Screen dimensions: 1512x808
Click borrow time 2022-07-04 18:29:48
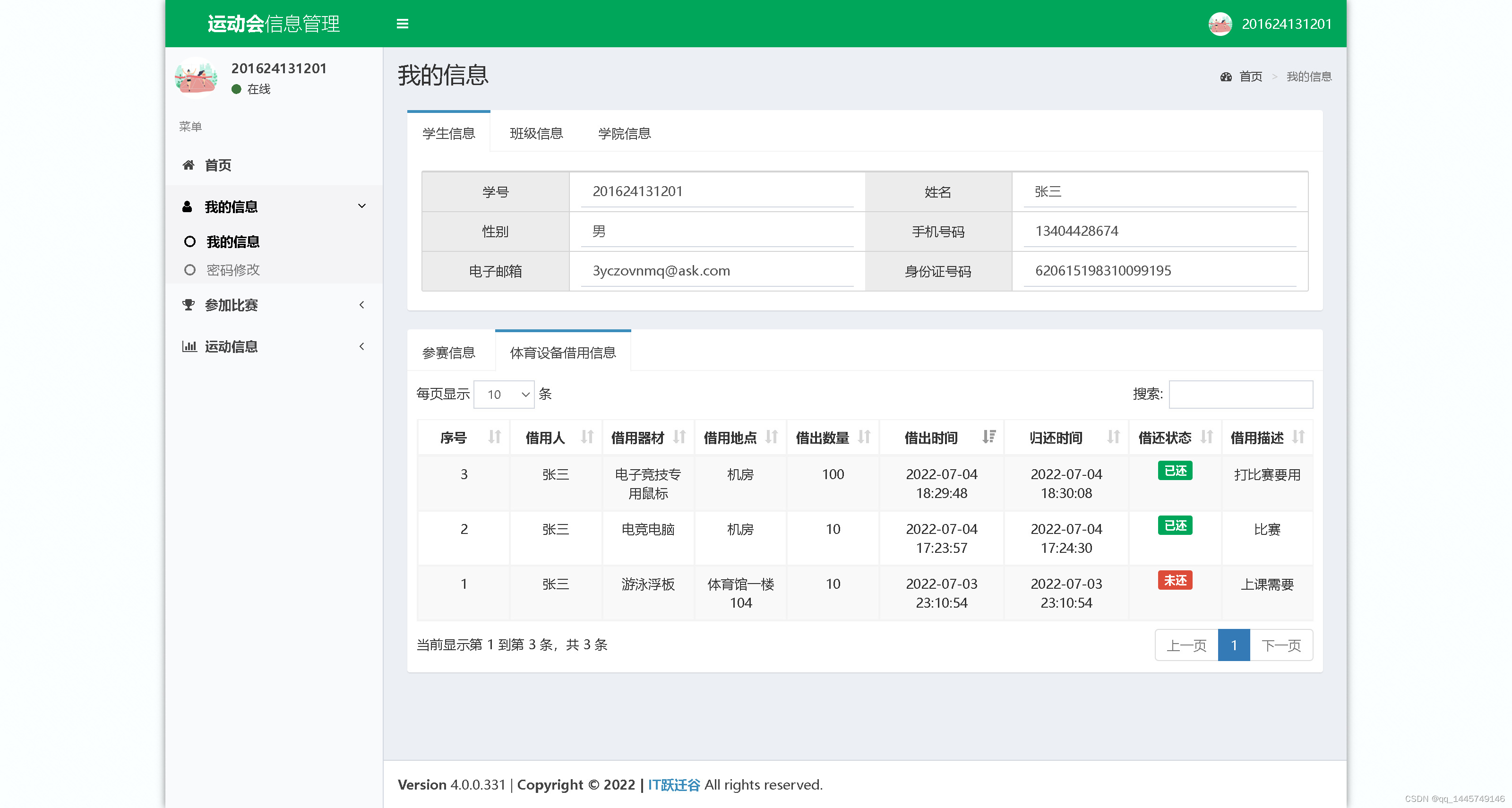coord(941,483)
